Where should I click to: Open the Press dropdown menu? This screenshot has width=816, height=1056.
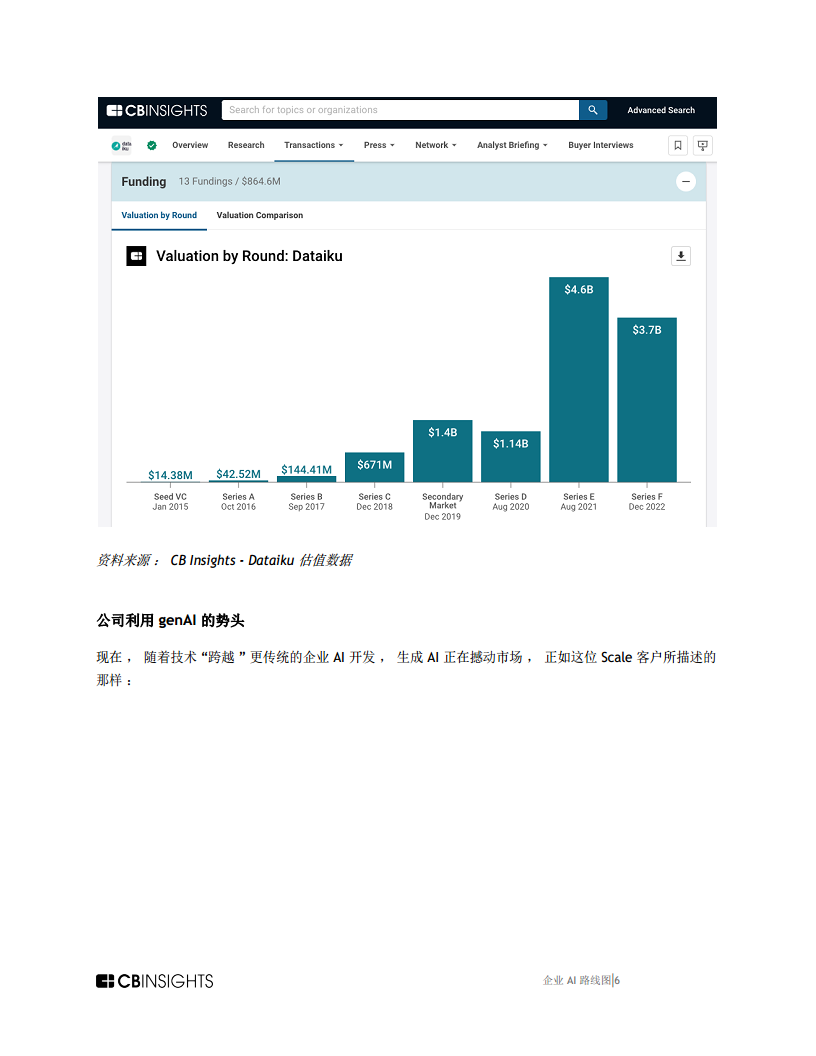pos(379,145)
